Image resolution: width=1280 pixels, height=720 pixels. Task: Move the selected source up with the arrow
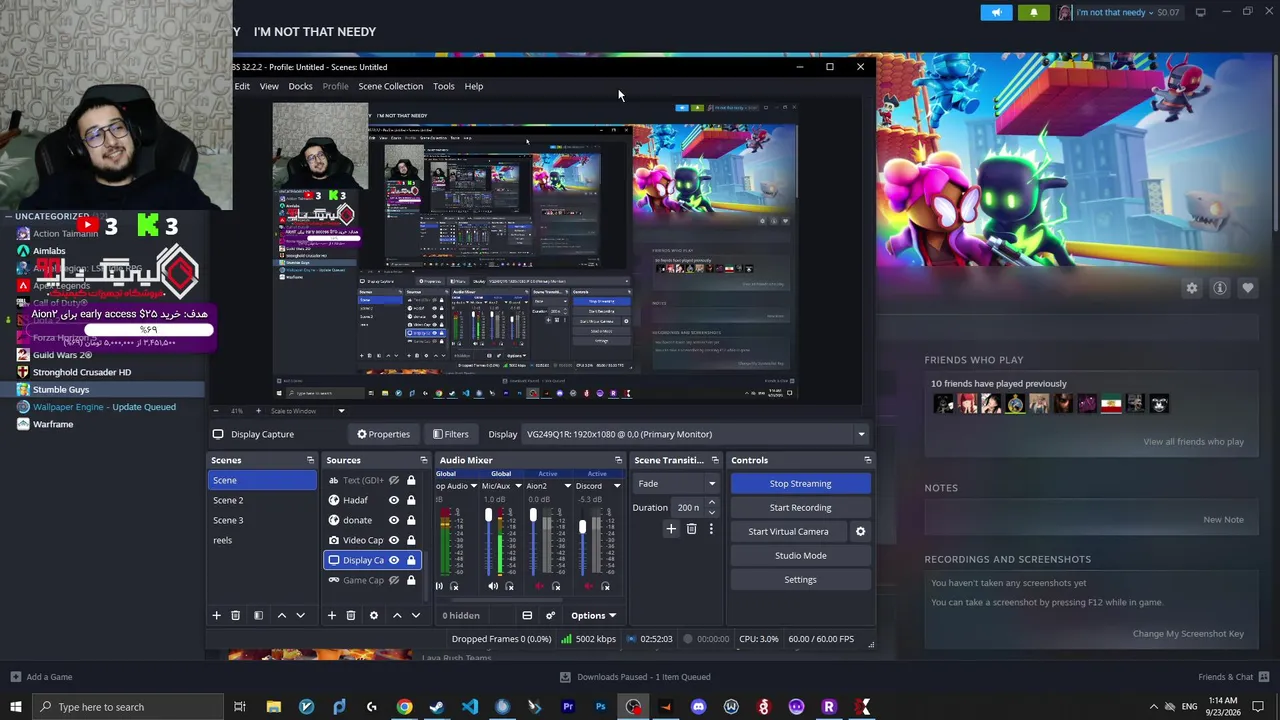pos(397,615)
